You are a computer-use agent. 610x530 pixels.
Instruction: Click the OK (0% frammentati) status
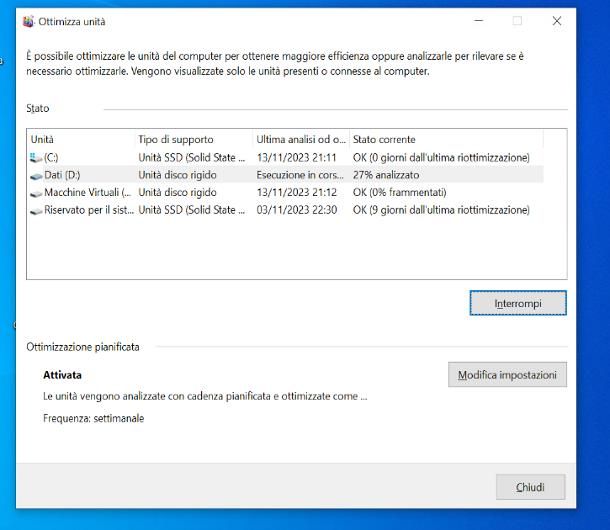tap(400, 192)
